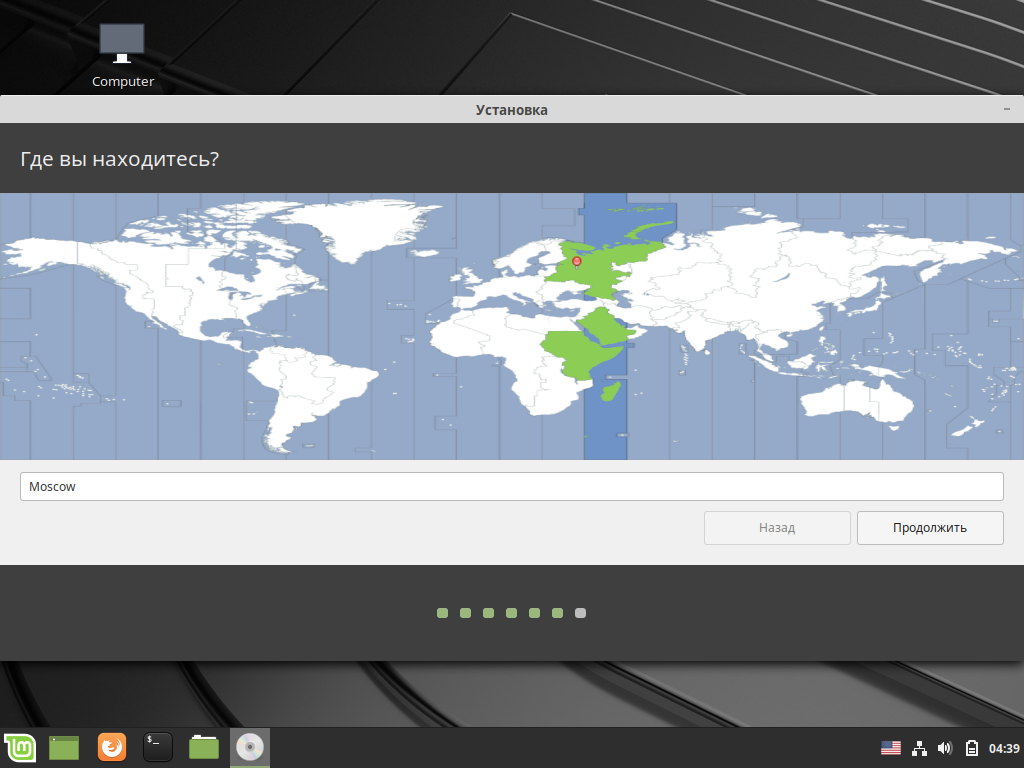
Task: Minimize the Установка window
Action: (1007, 109)
